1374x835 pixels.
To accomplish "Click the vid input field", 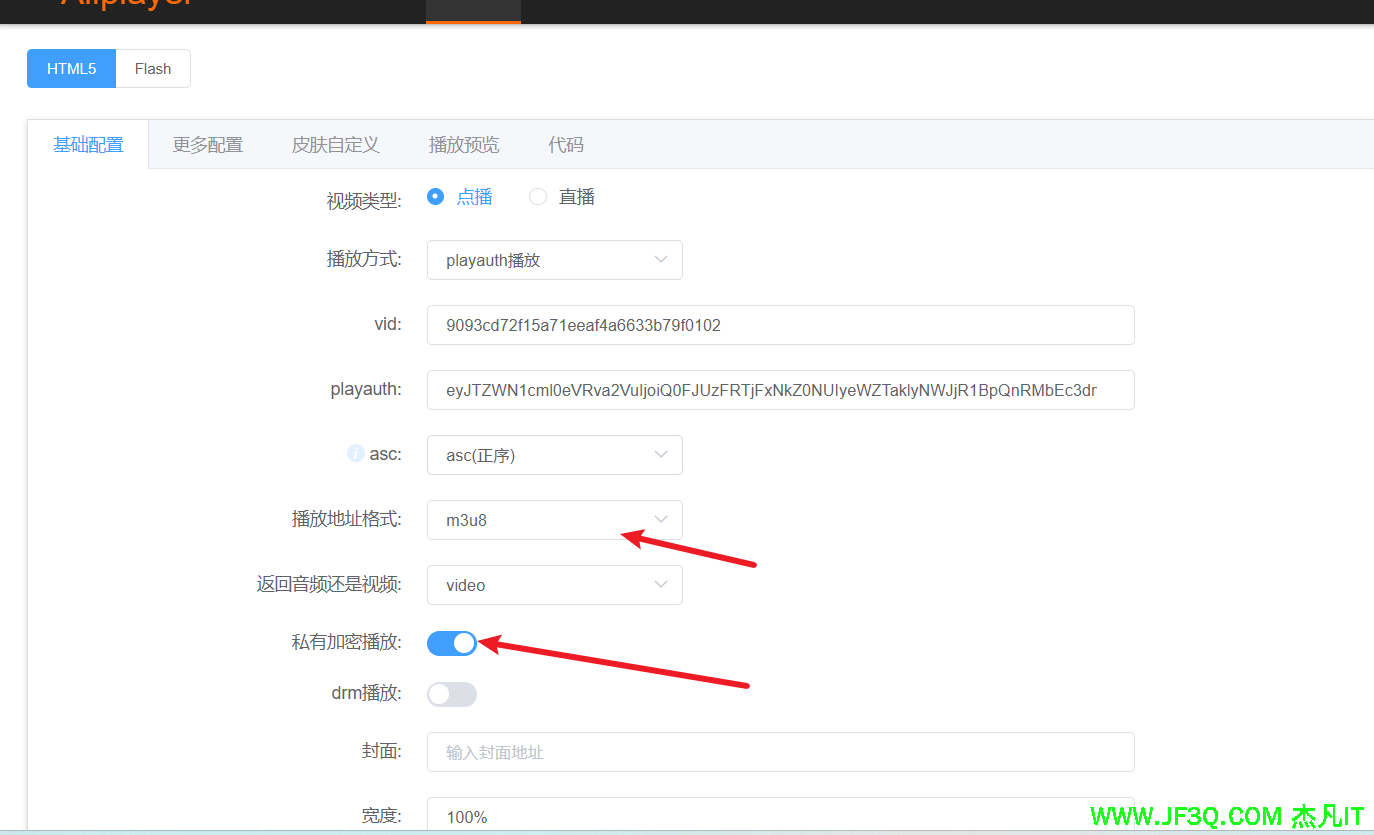I will point(780,325).
